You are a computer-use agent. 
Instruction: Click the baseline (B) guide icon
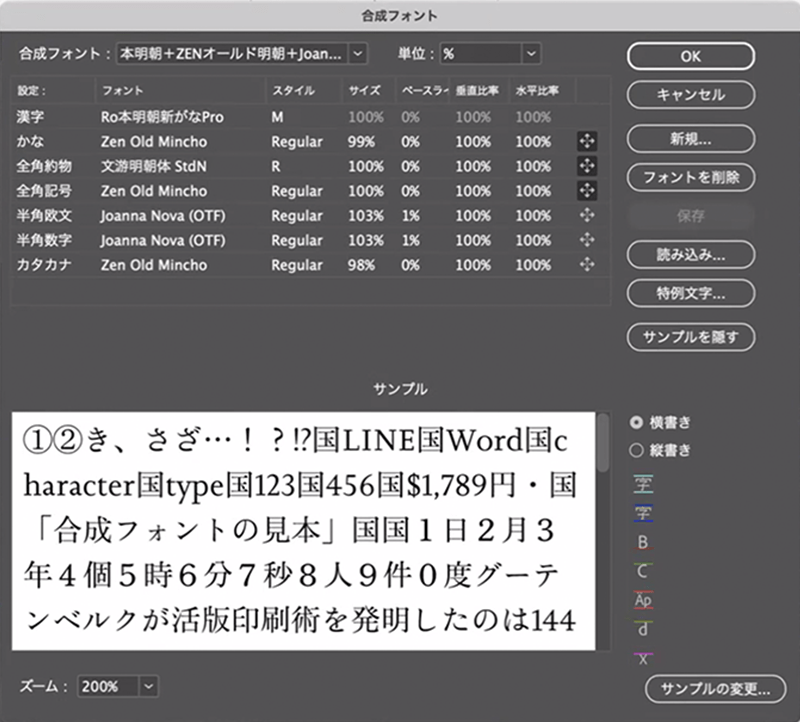coord(643,541)
